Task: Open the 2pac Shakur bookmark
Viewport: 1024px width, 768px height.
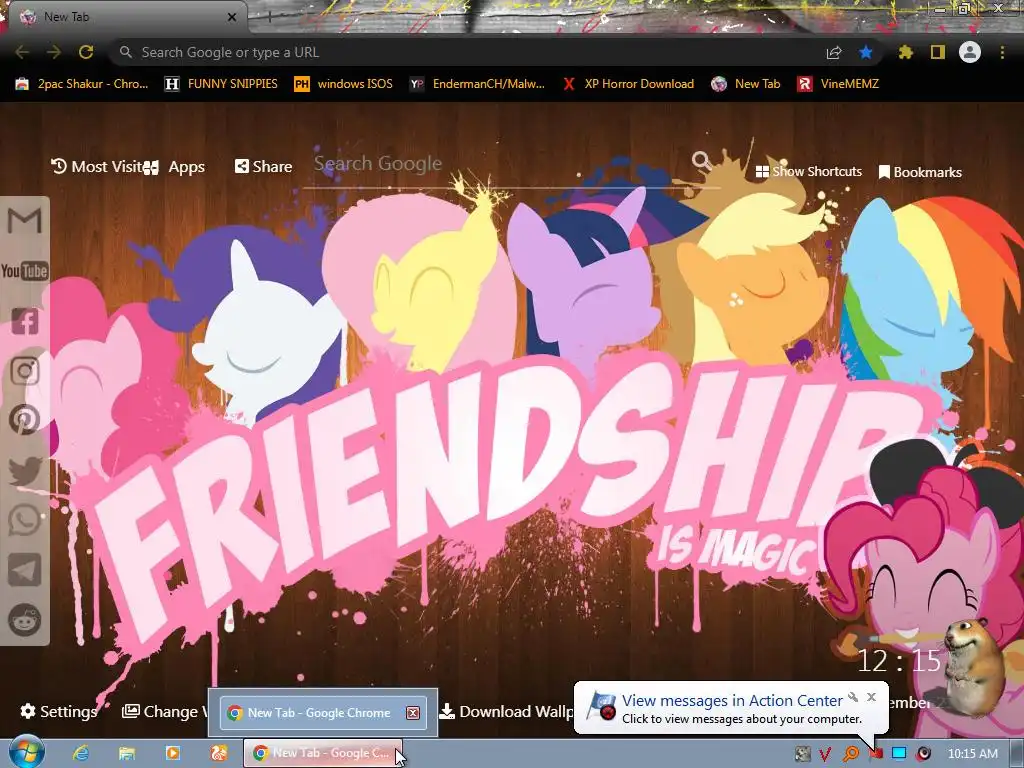Action: pos(82,84)
